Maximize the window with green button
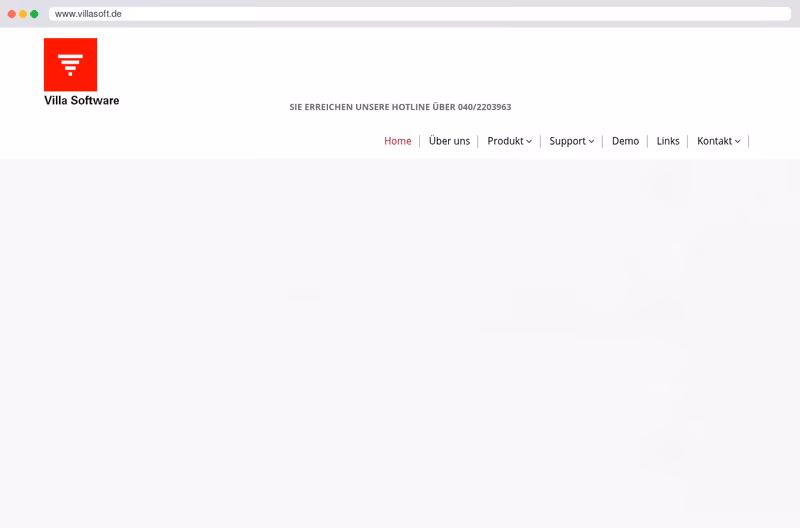The image size is (800, 528). pos(34,14)
